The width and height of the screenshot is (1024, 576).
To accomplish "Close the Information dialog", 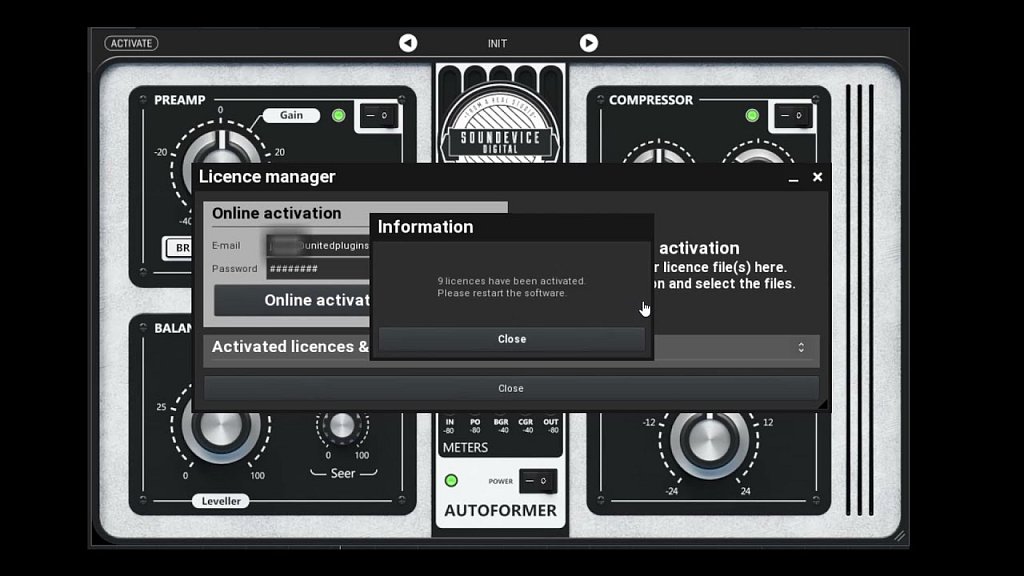I will click(x=511, y=339).
